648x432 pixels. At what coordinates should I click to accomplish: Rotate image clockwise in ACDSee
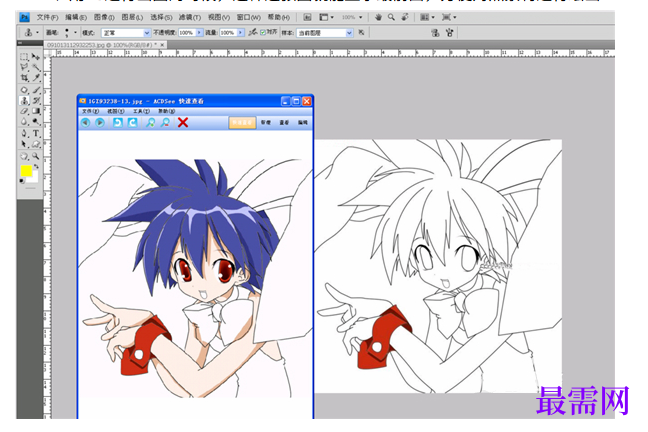132,122
